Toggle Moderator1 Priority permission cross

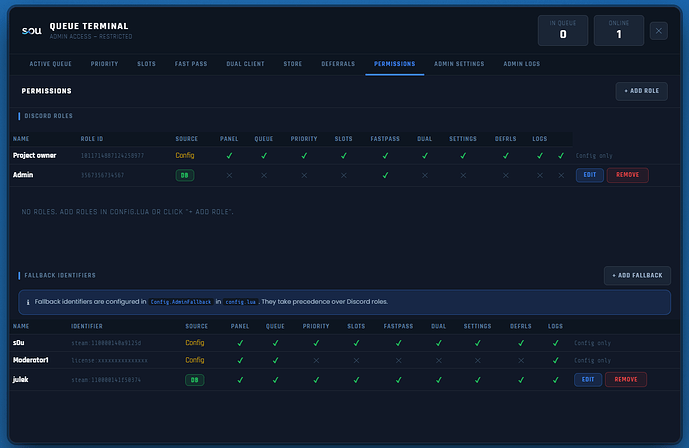(x=316, y=360)
